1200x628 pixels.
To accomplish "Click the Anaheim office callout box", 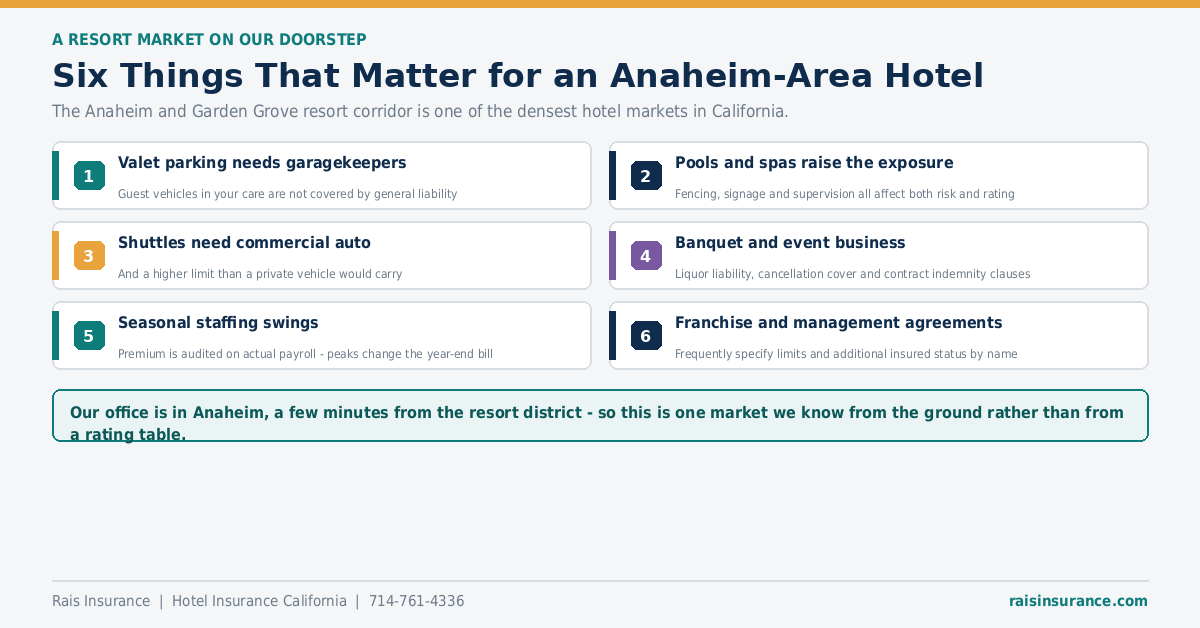I will coord(600,416).
